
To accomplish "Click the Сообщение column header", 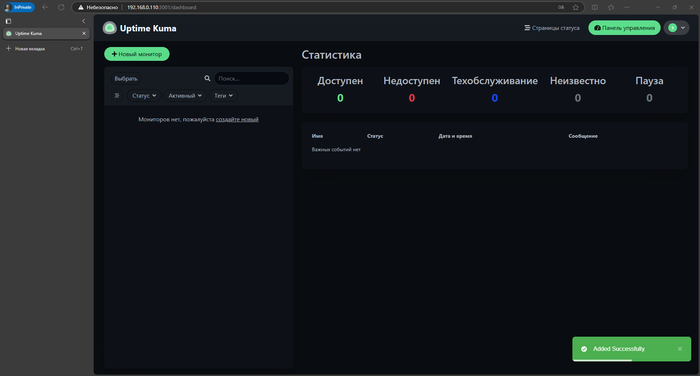I will 583,136.
